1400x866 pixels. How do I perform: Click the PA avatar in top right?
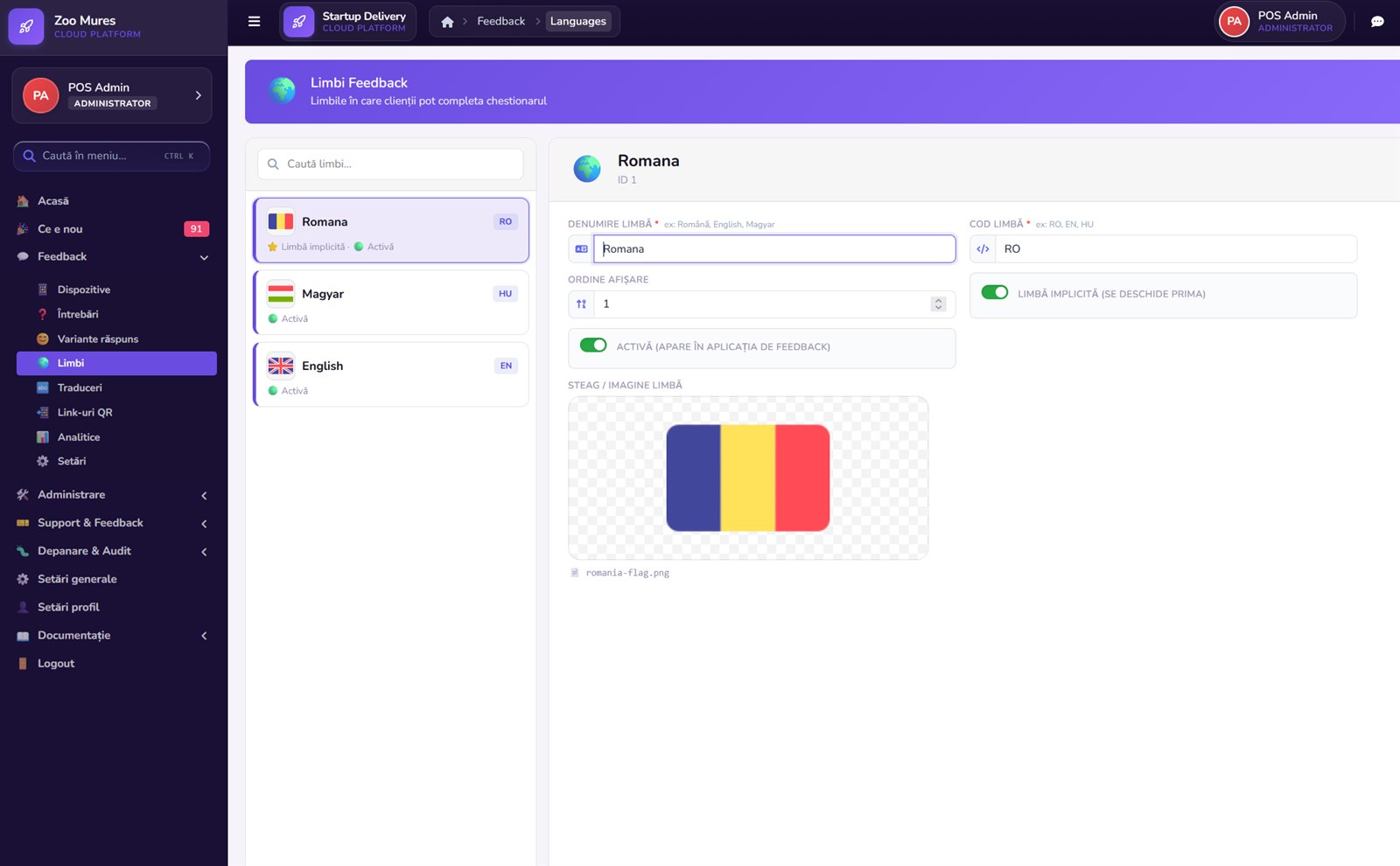pos(1234,22)
